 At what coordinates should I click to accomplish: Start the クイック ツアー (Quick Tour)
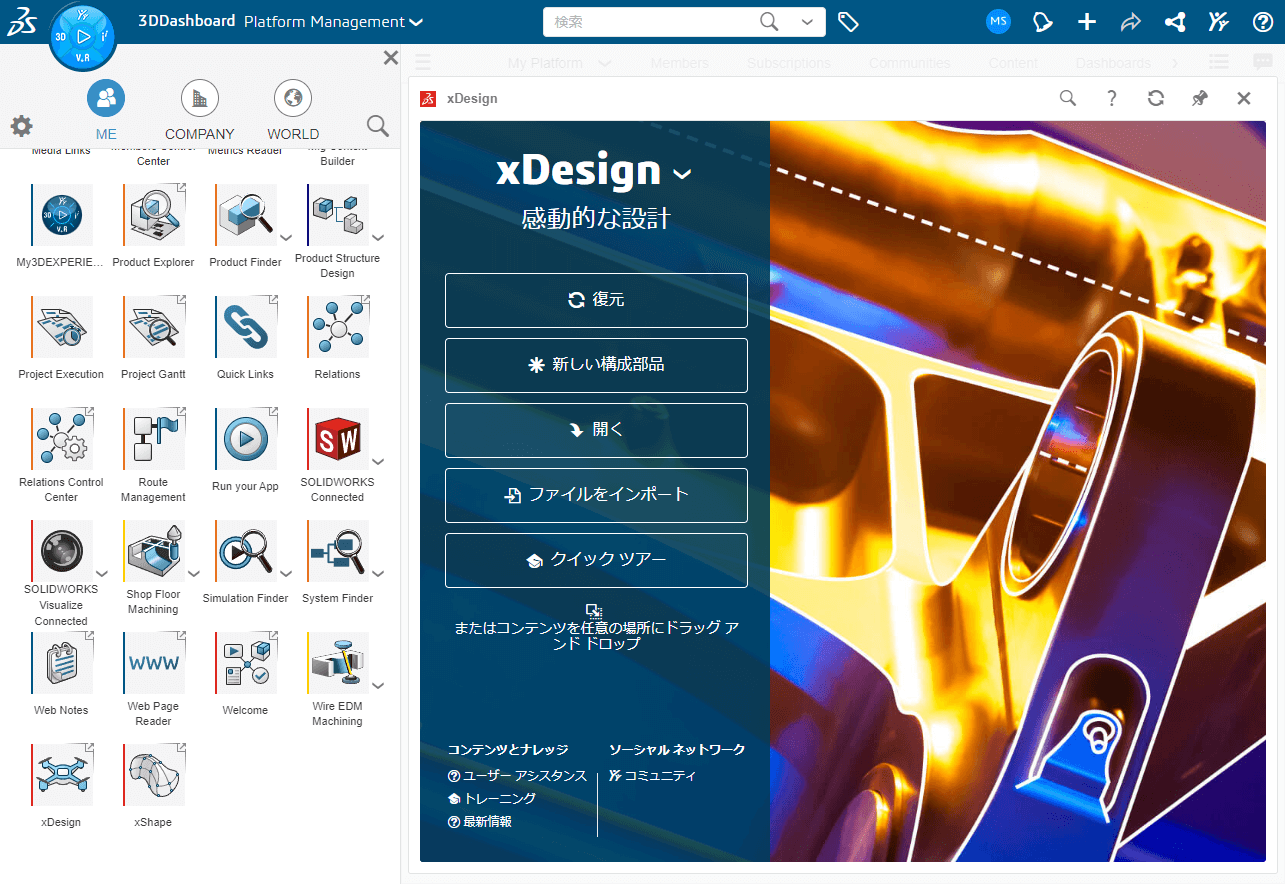[596, 560]
